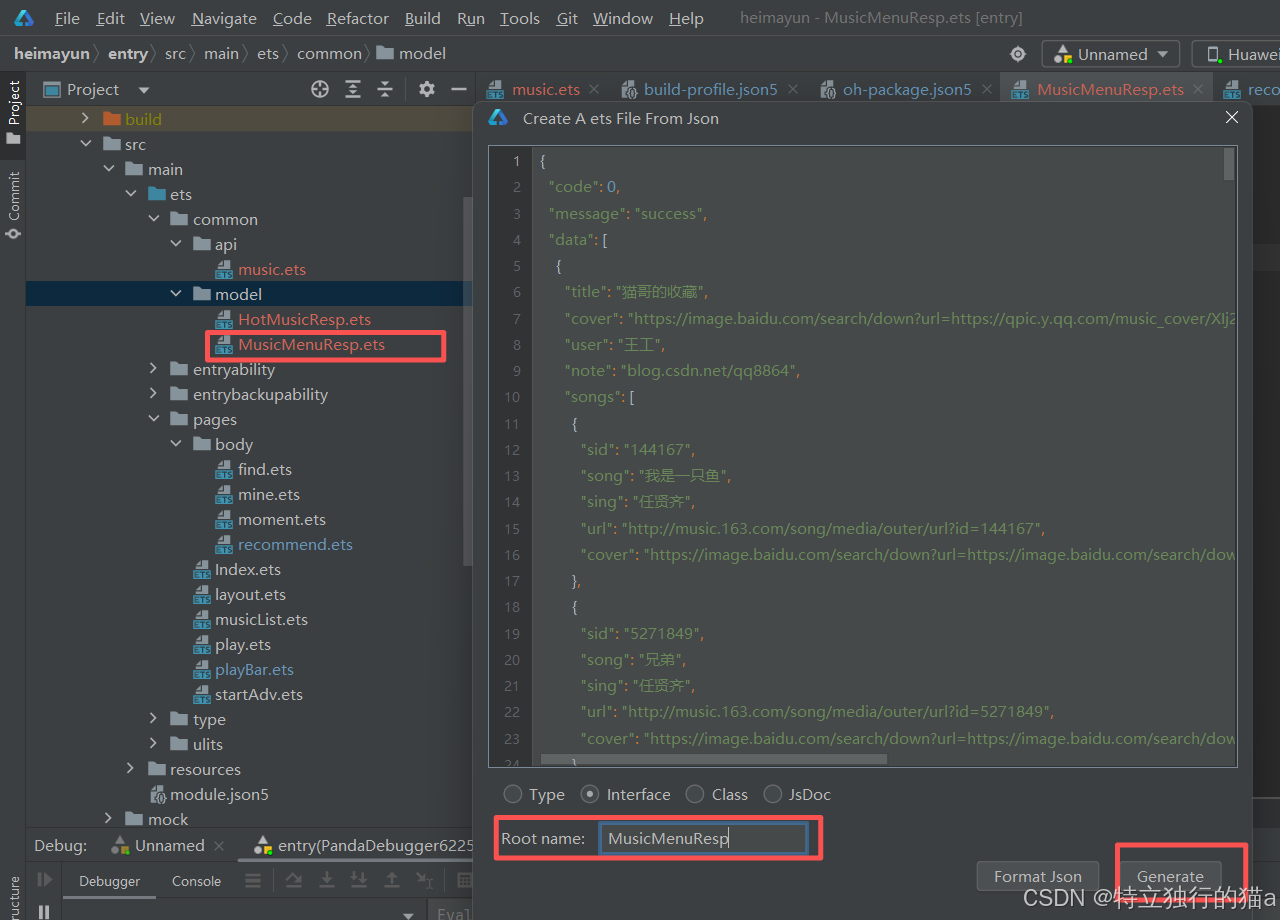Select playBar.ets in project tree
Screen dimensions: 1280x920
[254, 669]
